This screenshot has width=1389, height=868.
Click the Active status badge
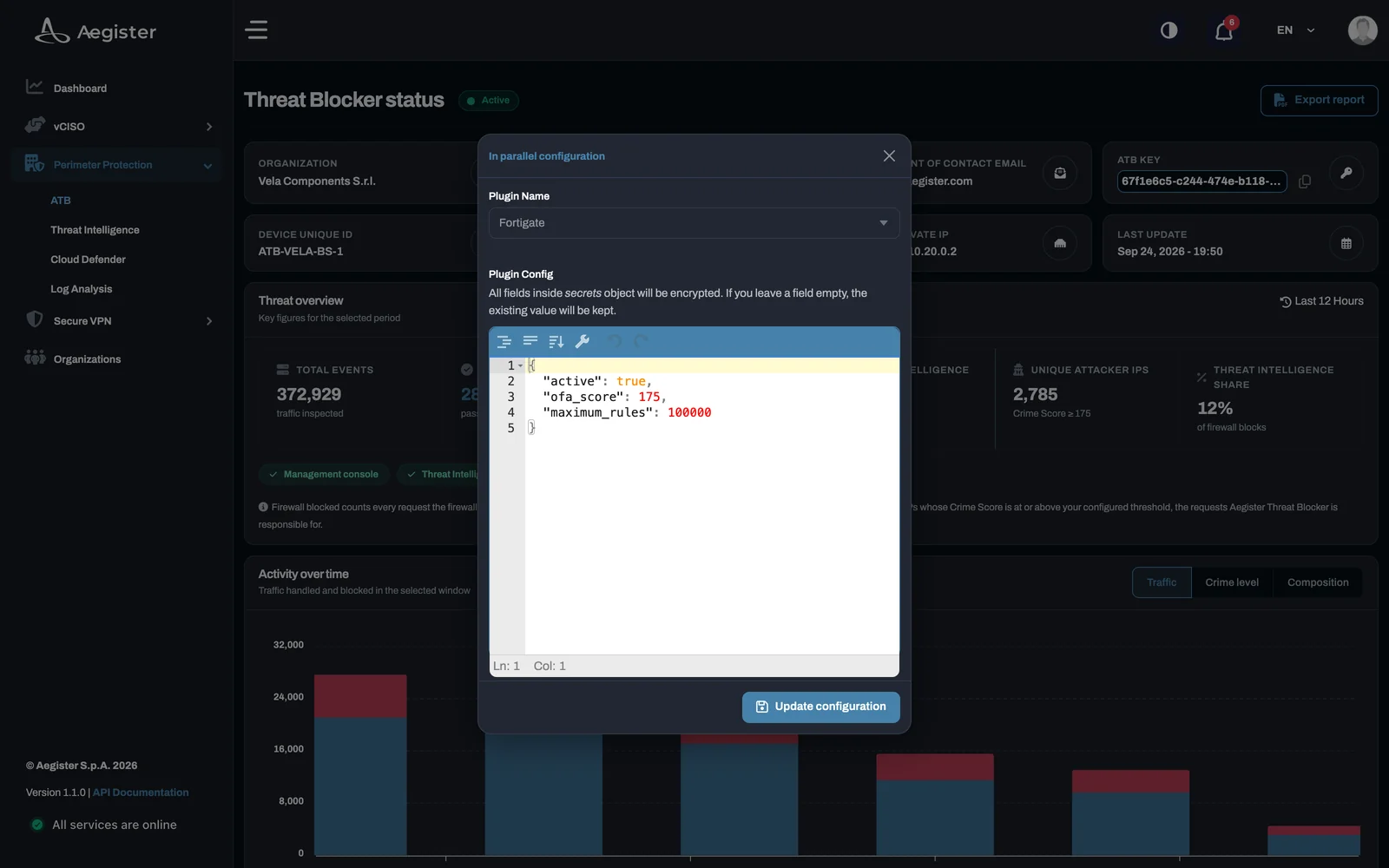pyautogui.click(x=488, y=101)
